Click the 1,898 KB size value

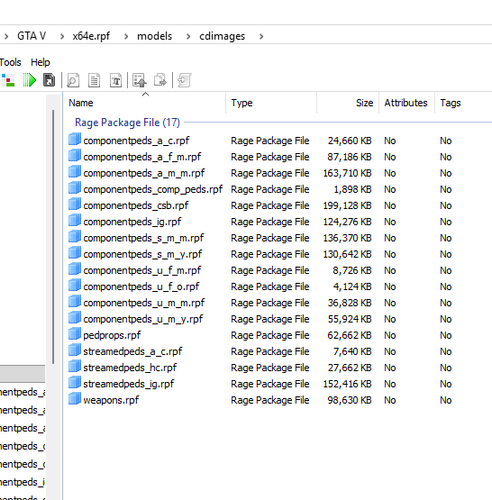pos(353,189)
